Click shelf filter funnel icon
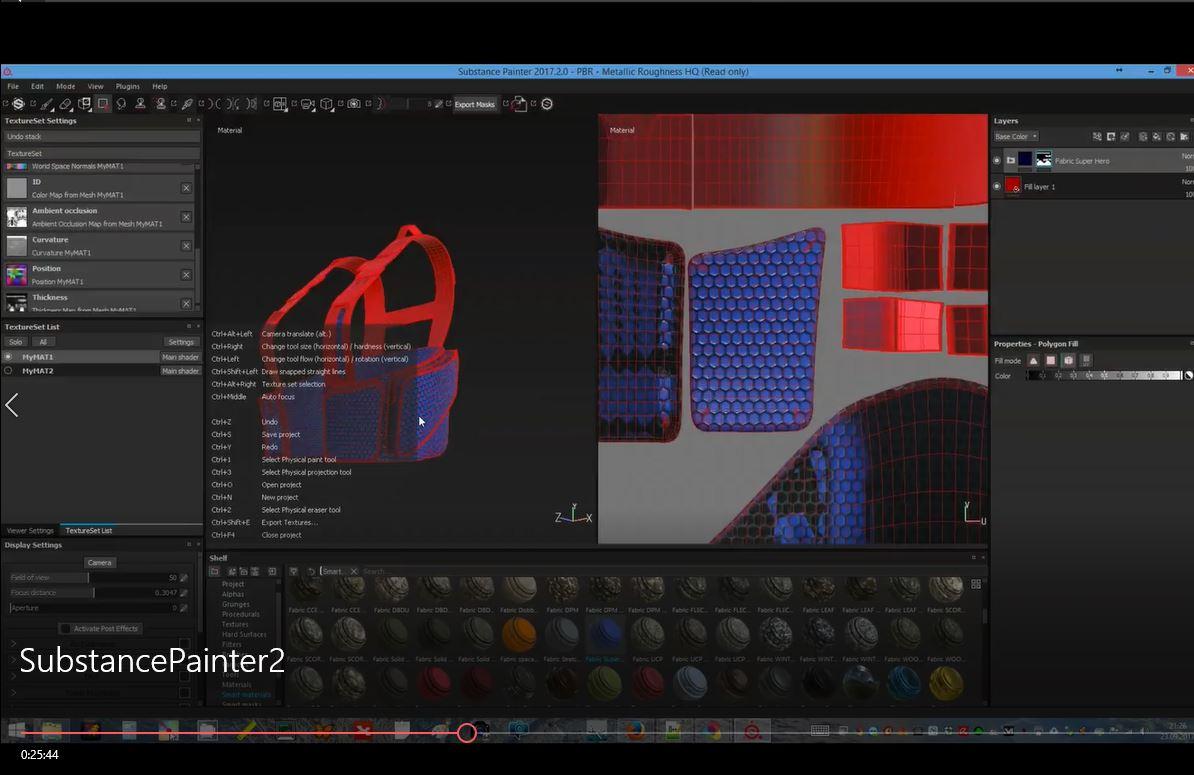 293,571
